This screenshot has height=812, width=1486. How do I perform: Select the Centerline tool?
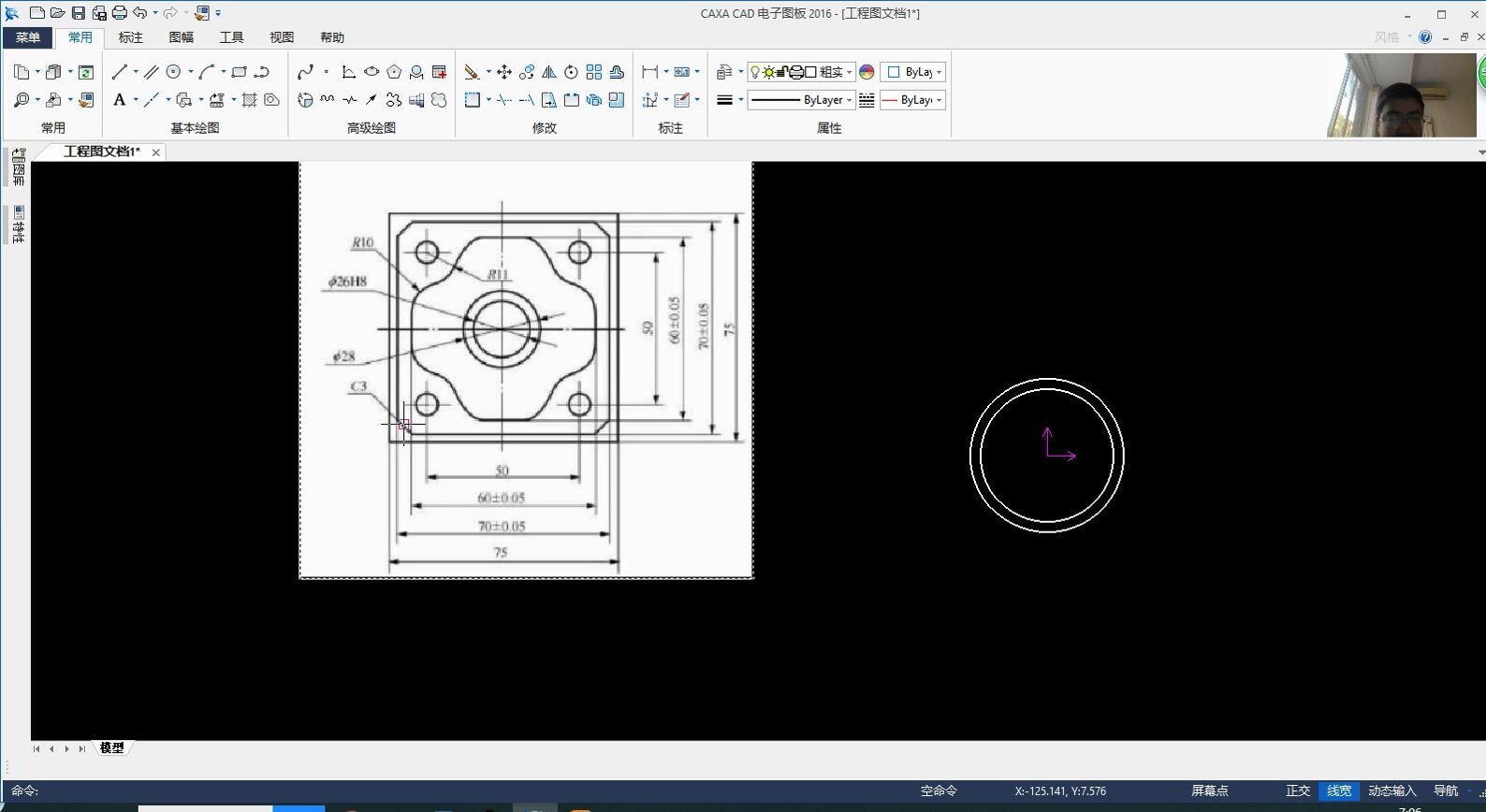click(151, 100)
